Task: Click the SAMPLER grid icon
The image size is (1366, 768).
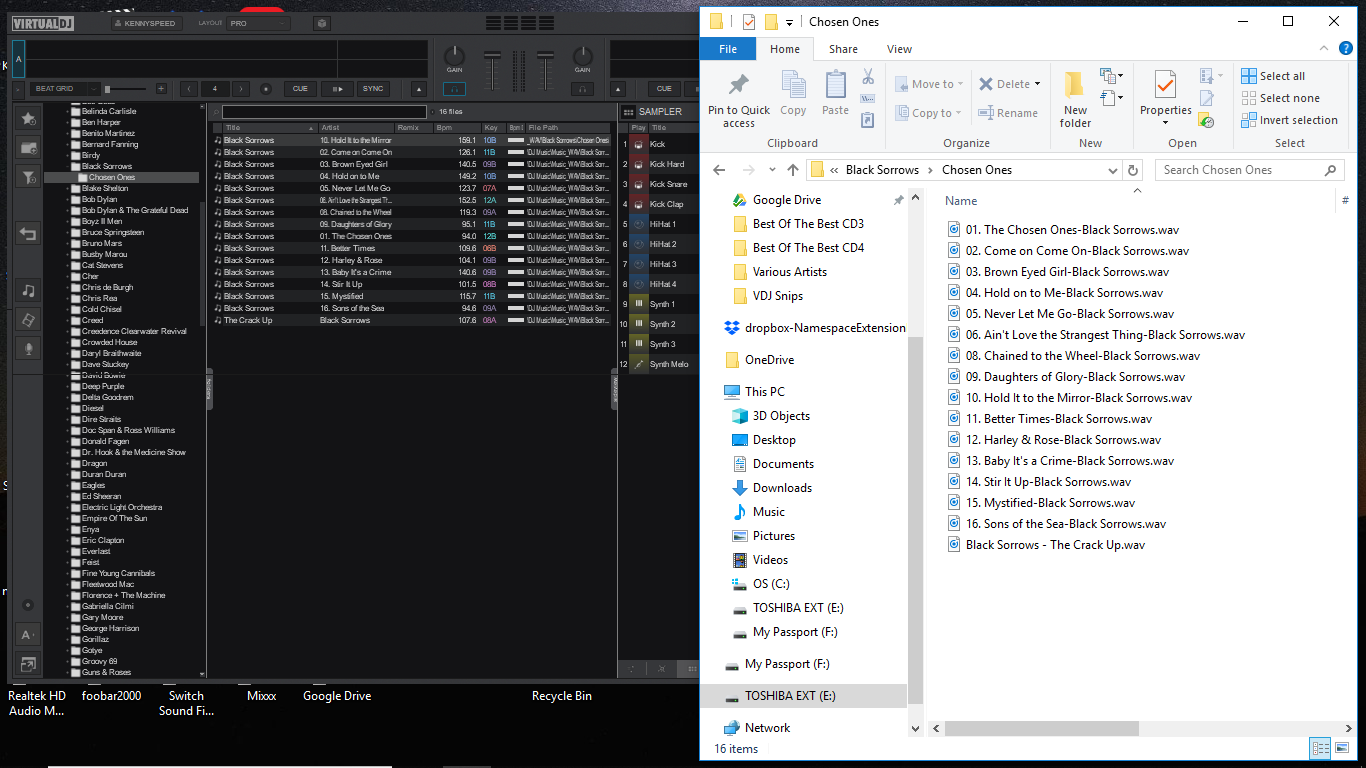Action: point(630,112)
